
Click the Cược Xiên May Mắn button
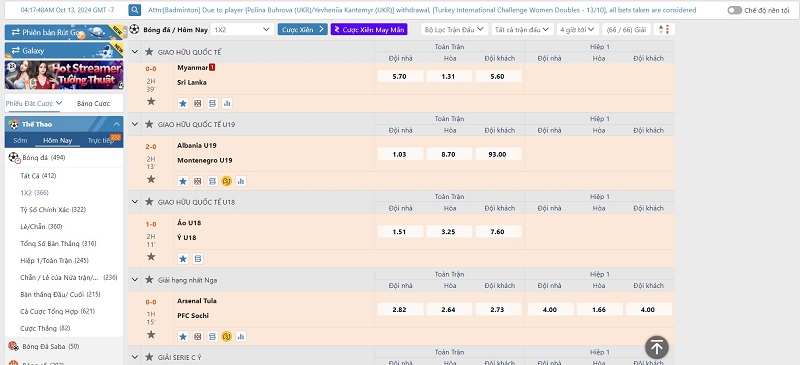[369, 30]
